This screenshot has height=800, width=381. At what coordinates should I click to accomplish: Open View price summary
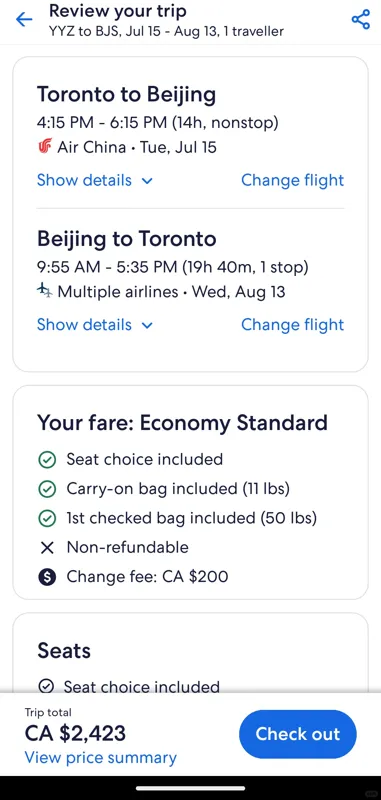tap(100, 758)
